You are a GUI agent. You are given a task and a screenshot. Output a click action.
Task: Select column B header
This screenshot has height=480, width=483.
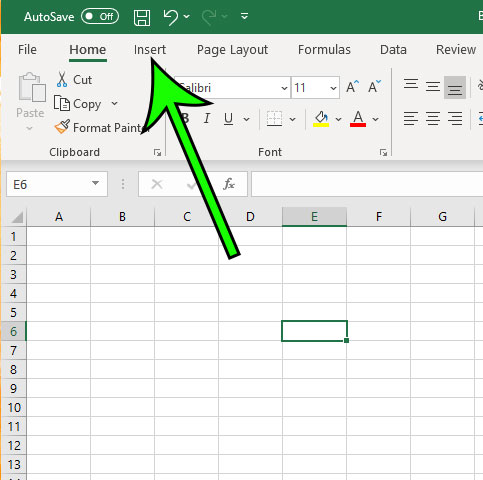(x=122, y=217)
